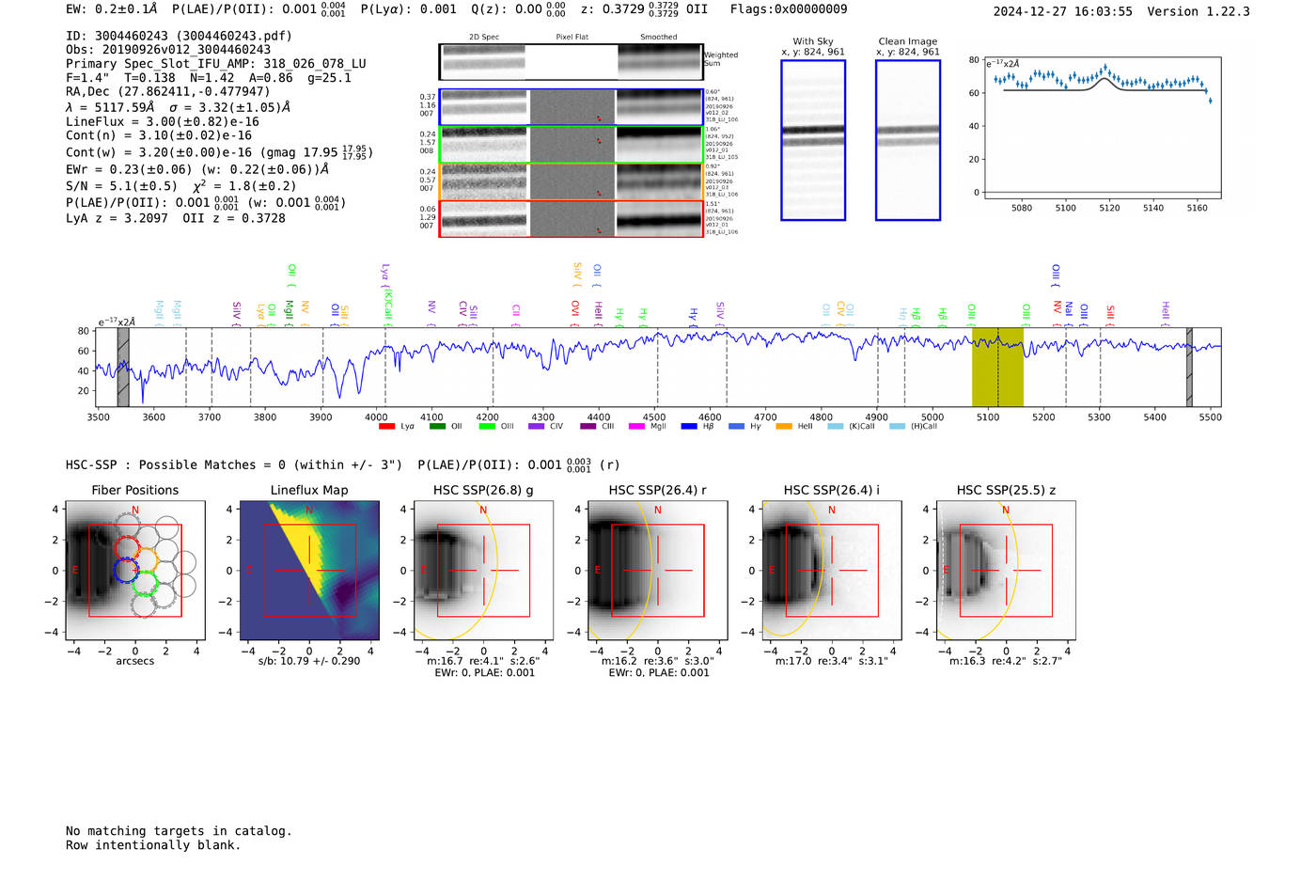This screenshot has width=1316, height=896.
Task: Click the hatched gray band near 3550Å
Action: [123, 367]
